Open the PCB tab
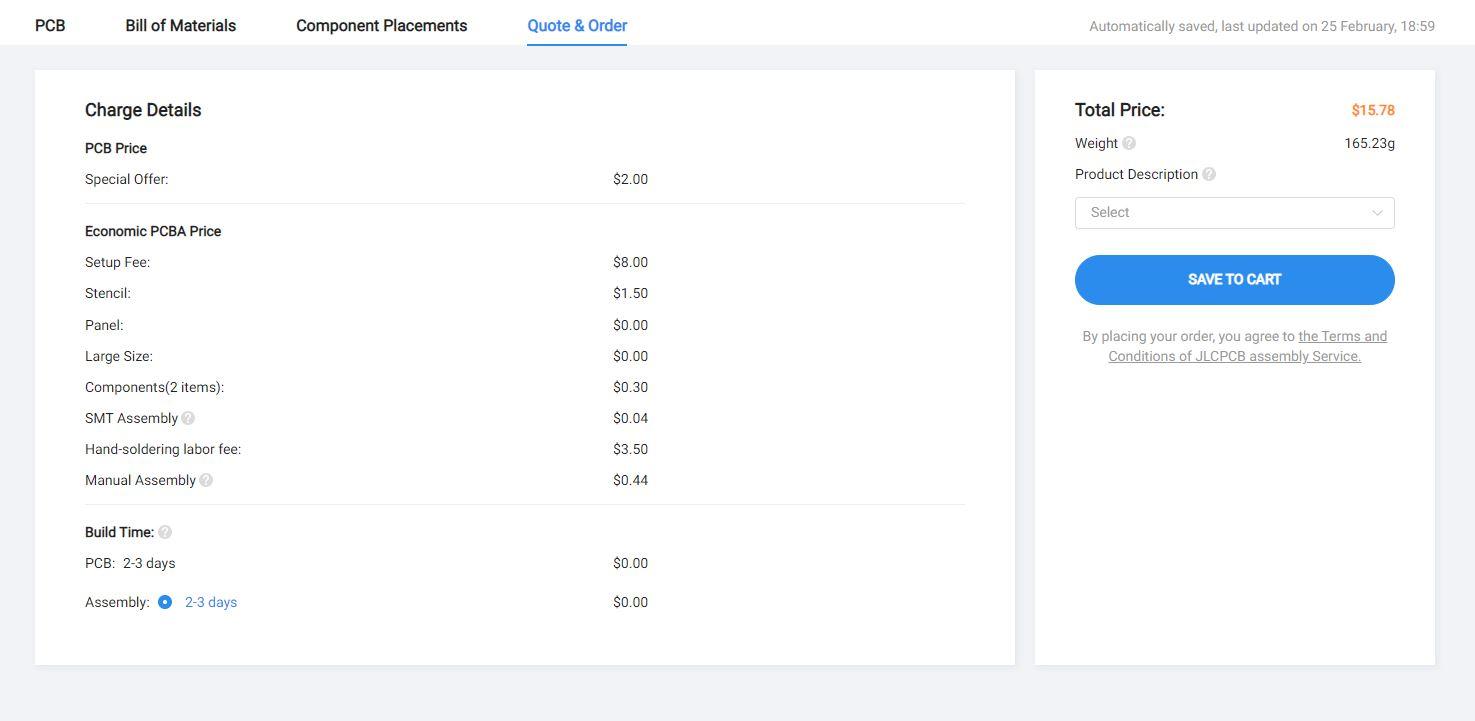 click(50, 26)
